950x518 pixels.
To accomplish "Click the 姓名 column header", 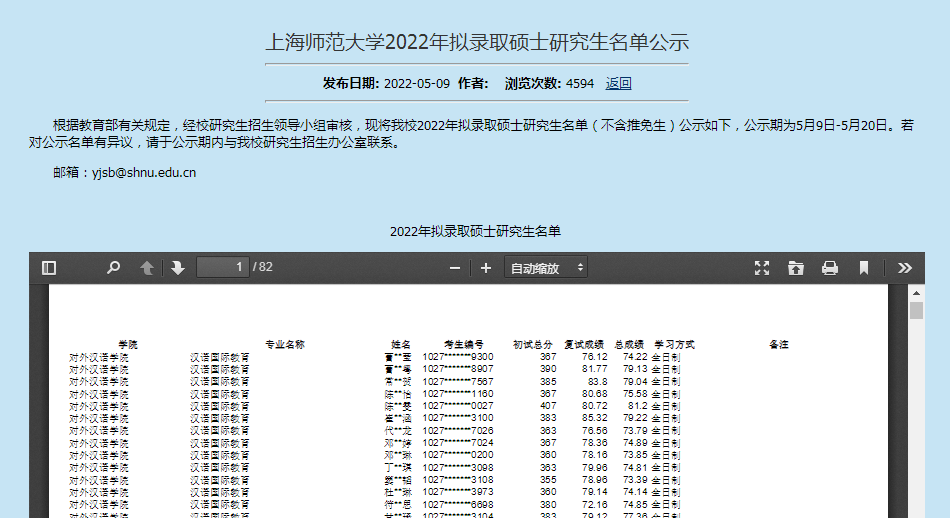I will [401, 345].
